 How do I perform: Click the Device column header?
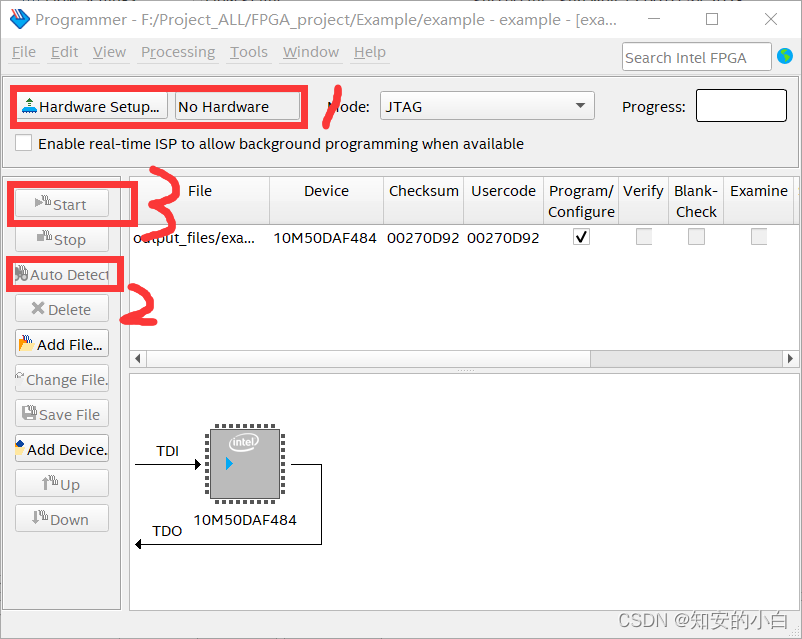click(326, 201)
